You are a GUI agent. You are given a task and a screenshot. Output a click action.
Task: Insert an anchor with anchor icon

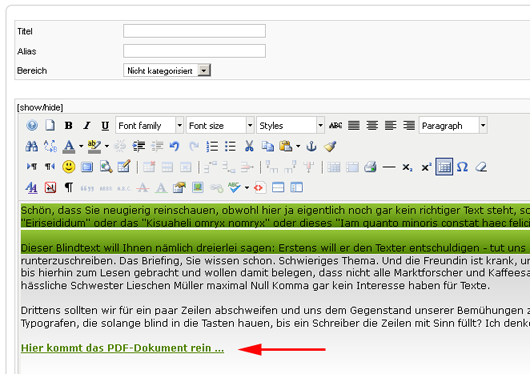[x=311, y=146]
